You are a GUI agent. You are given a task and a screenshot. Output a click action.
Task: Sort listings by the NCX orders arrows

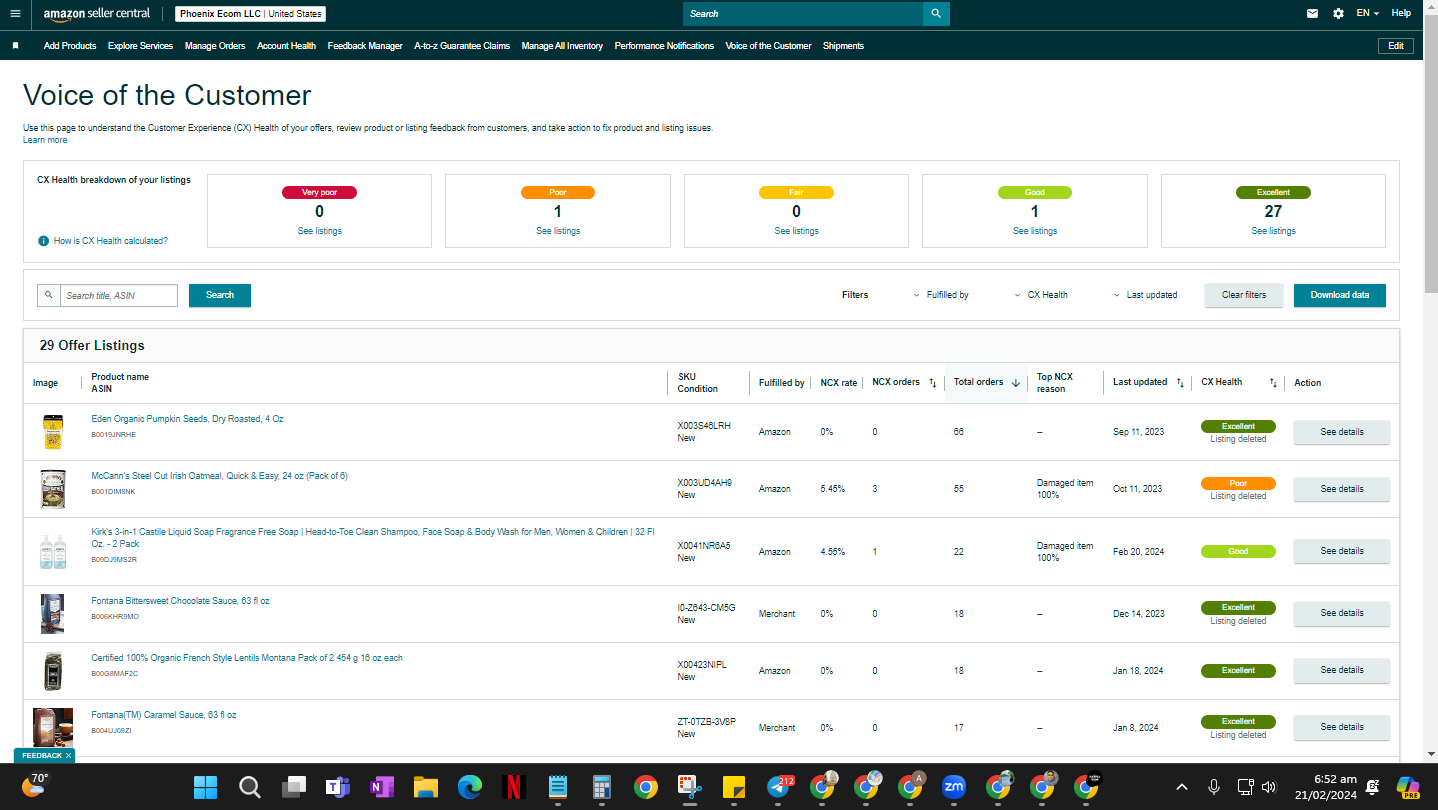point(933,383)
